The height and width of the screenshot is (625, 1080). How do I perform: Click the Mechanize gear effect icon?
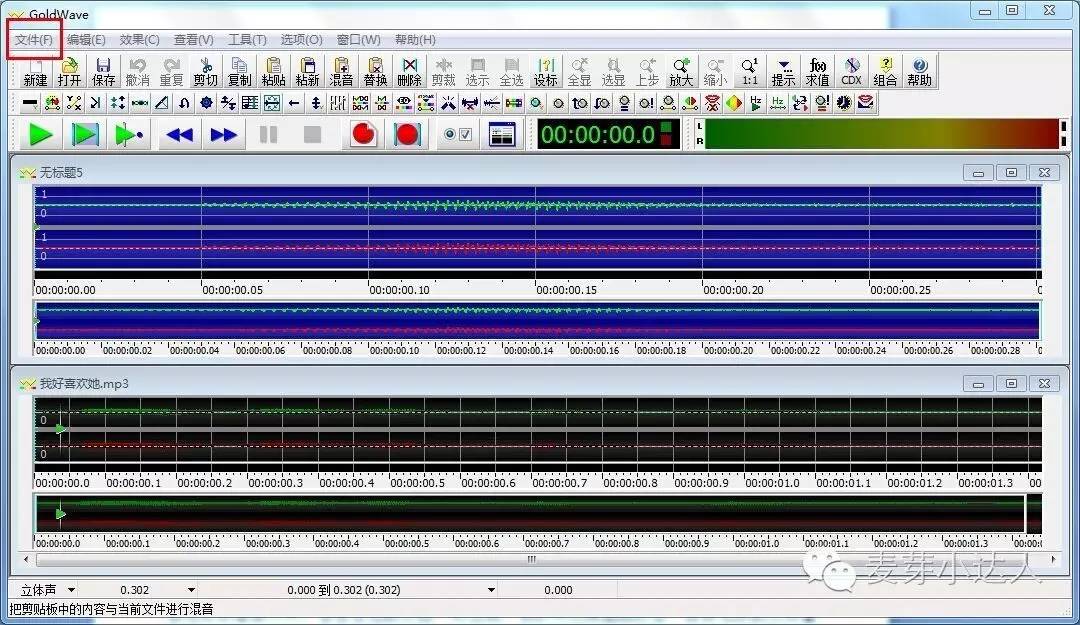click(206, 103)
